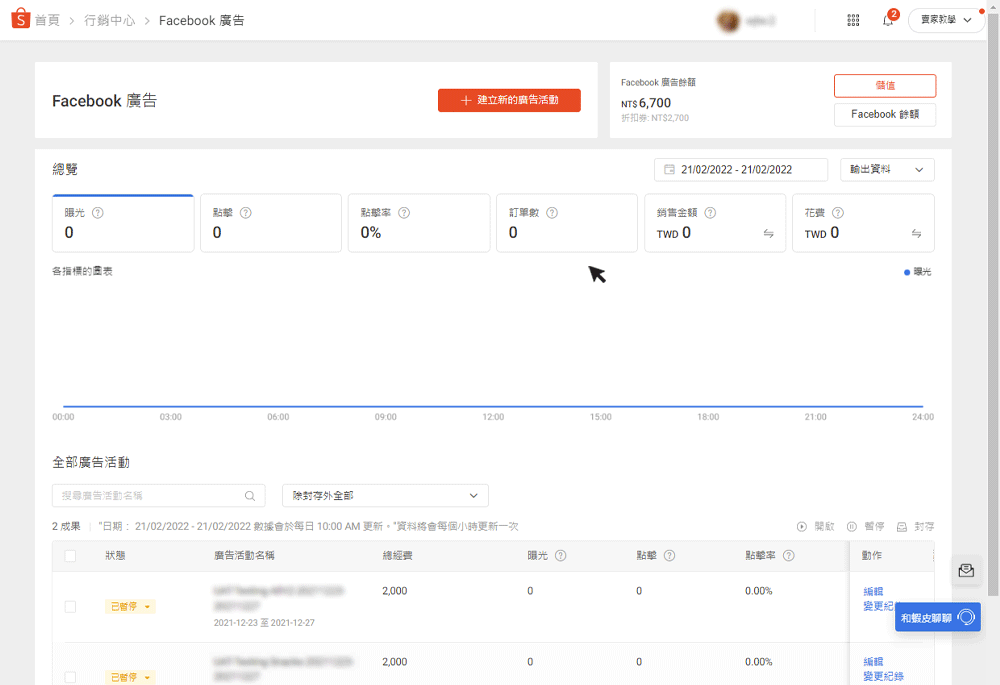Click calendar icon in date range field
This screenshot has width=1000, height=685.
coord(669,170)
